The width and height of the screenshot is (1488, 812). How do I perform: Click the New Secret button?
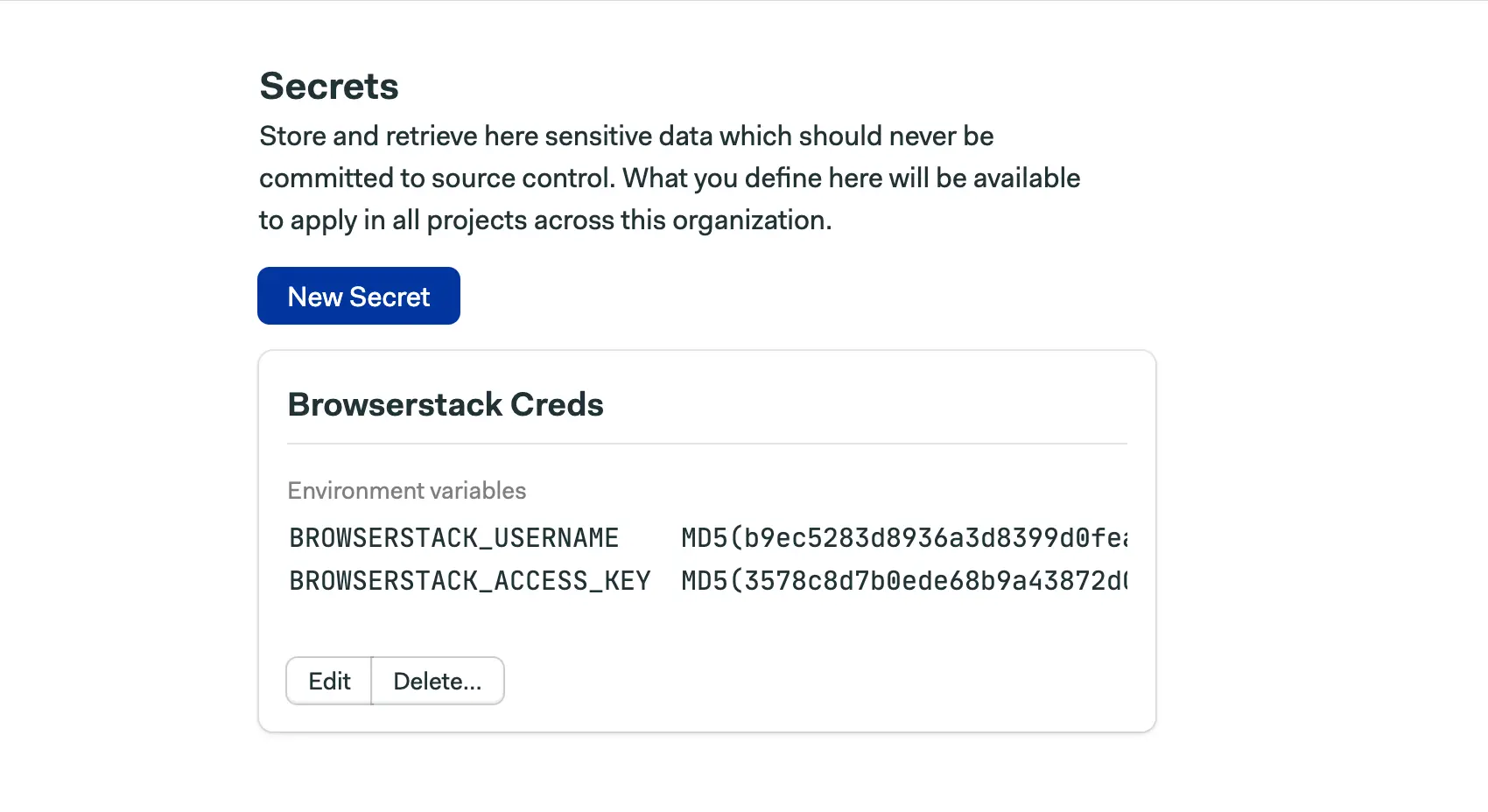tap(358, 297)
